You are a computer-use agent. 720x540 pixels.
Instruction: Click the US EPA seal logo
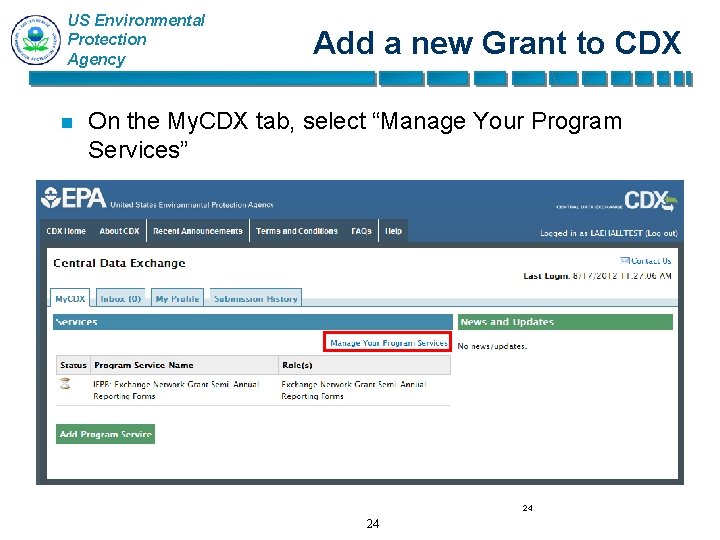pyautogui.click(x=36, y=39)
